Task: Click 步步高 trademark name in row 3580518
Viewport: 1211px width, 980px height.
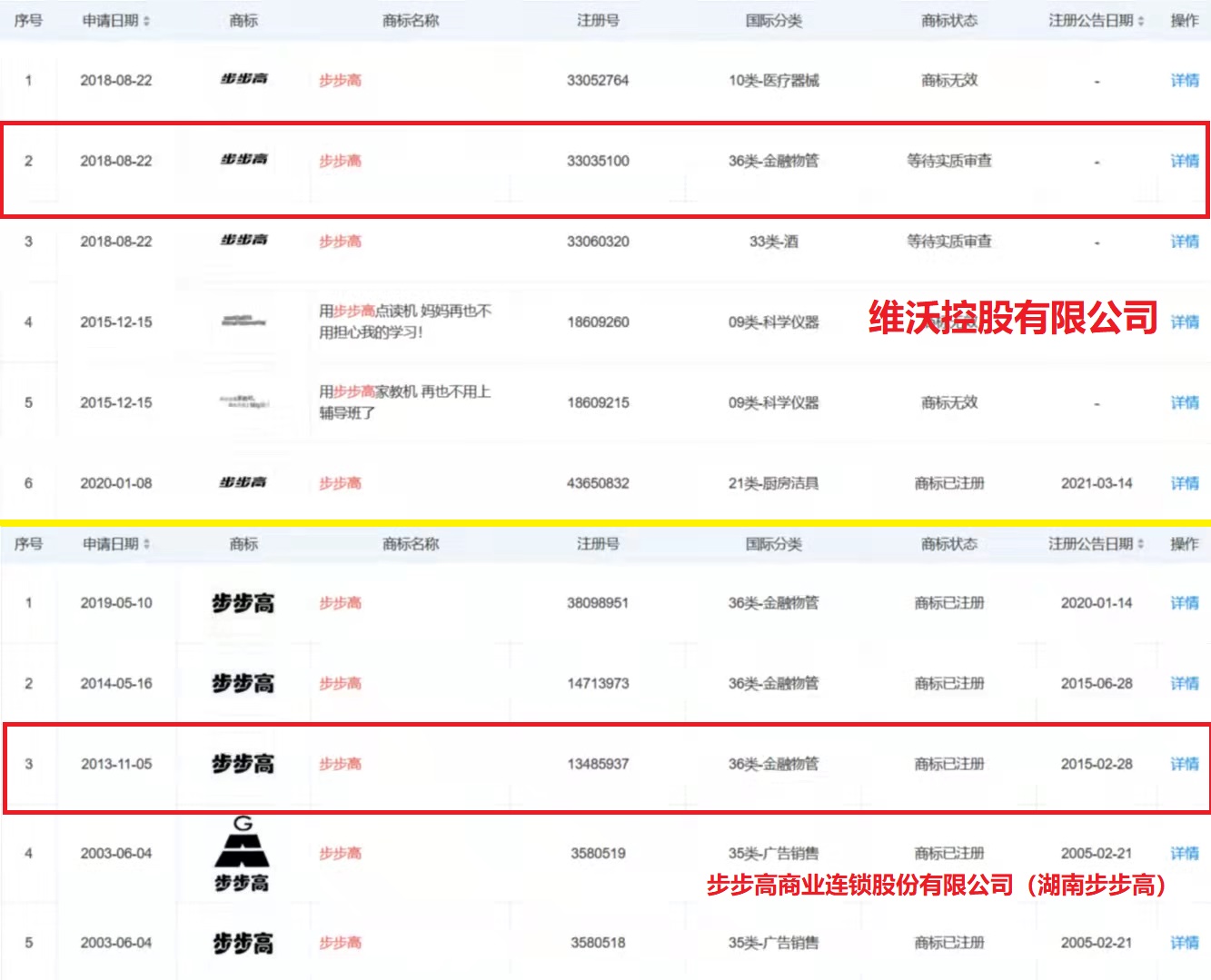Action: click(340, 943)
